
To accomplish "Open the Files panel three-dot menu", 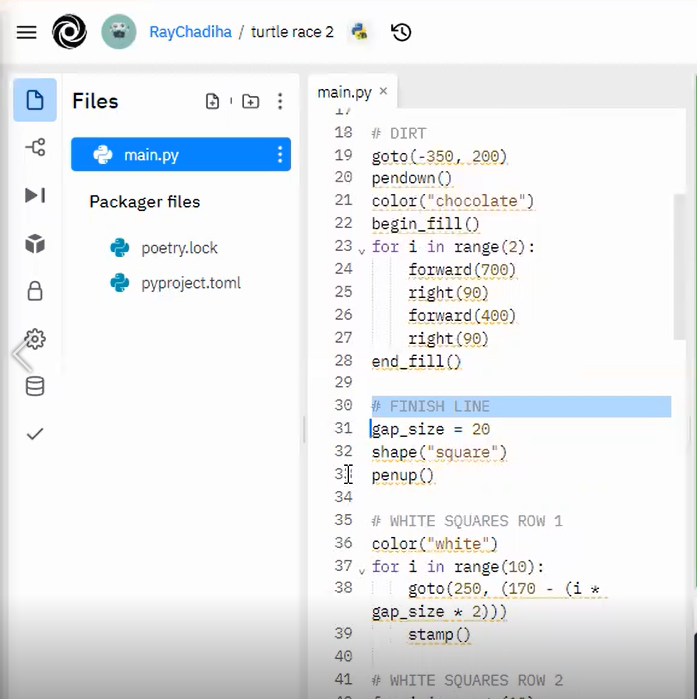I will (x=280, y=101).
